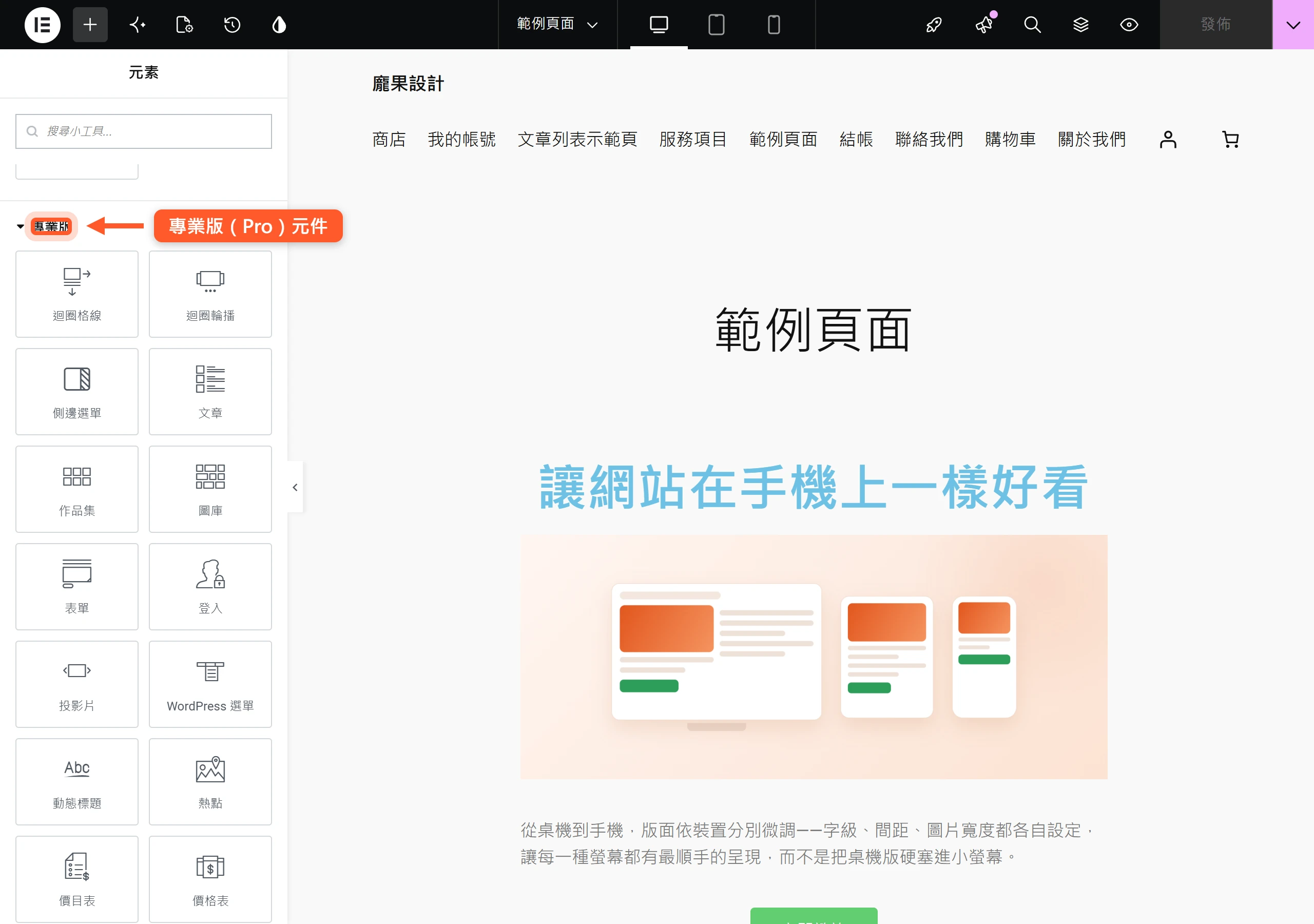Select the 熱點 widget
Image resolution: width=1314 pixels, height=924 pixels.
(x=210, y=781)
